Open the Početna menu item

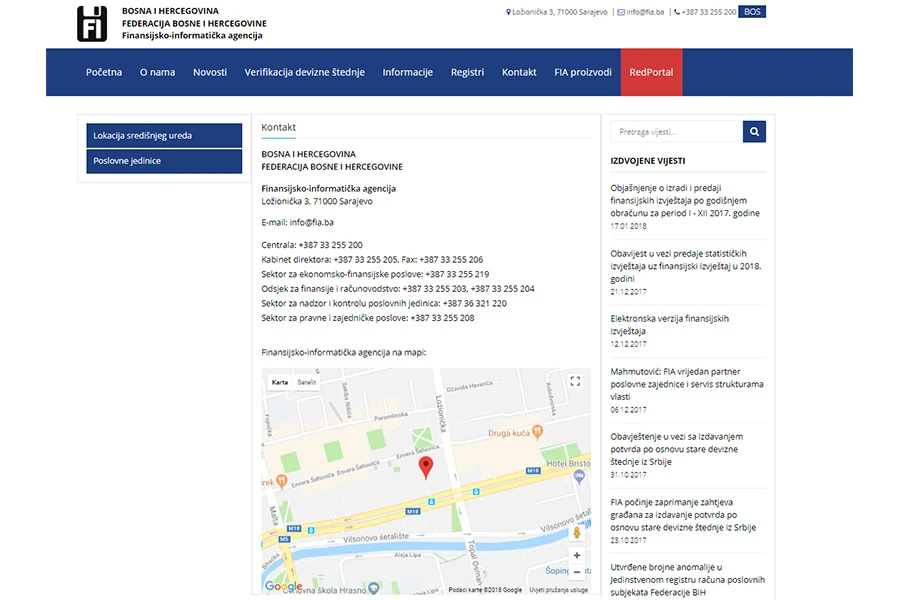point(104,72)
